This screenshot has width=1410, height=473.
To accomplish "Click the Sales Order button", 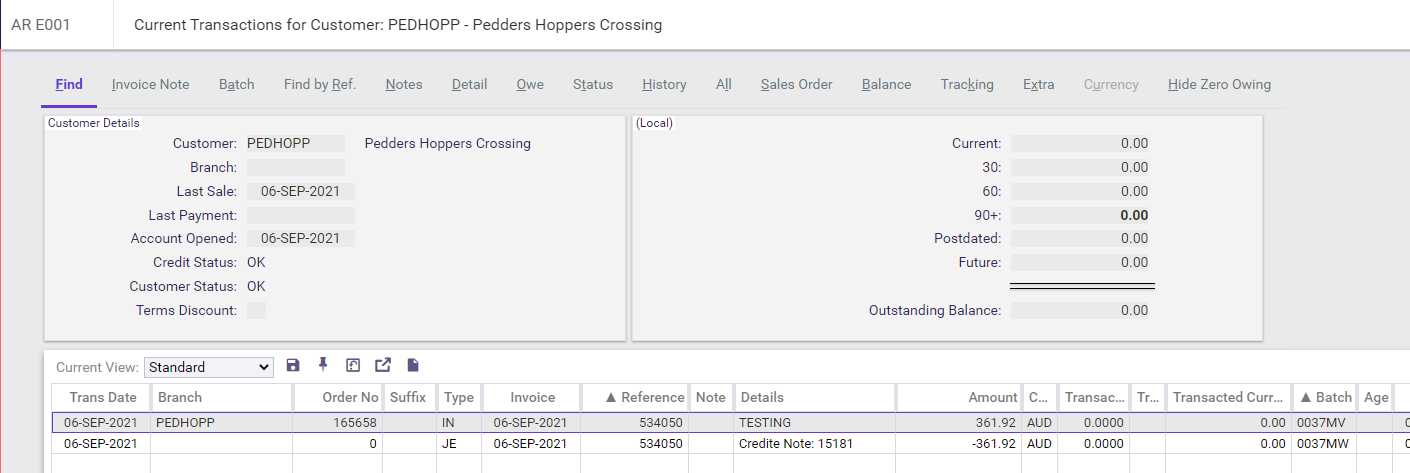I will click(x=796, y=85).
